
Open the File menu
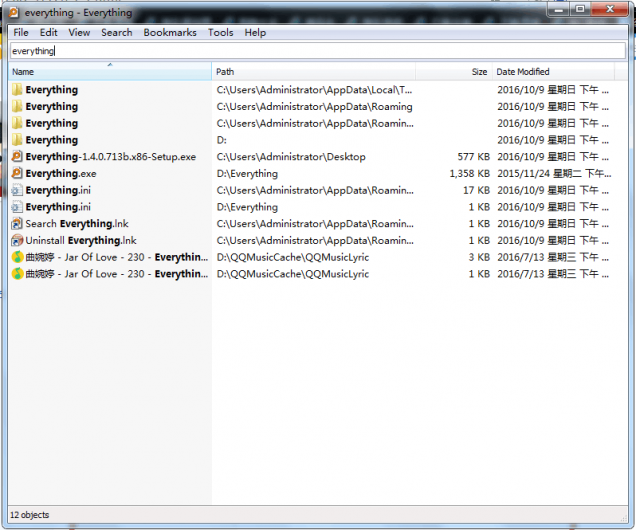[x=21, y=32]
